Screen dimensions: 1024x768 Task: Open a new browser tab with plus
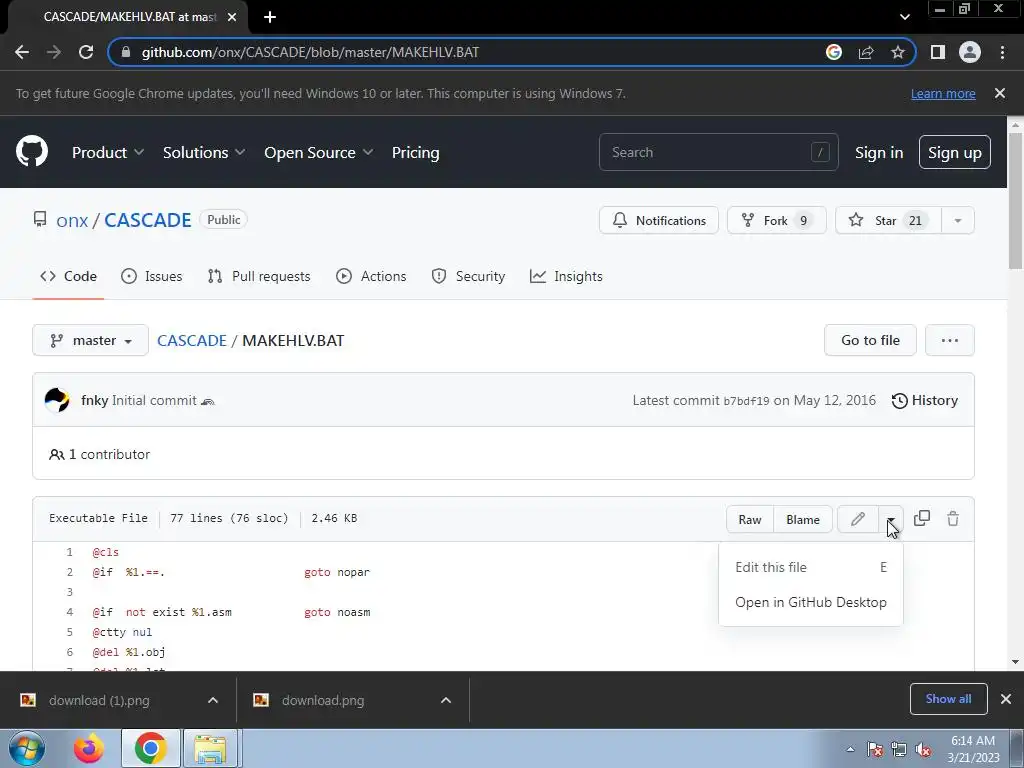coord(270,17)
